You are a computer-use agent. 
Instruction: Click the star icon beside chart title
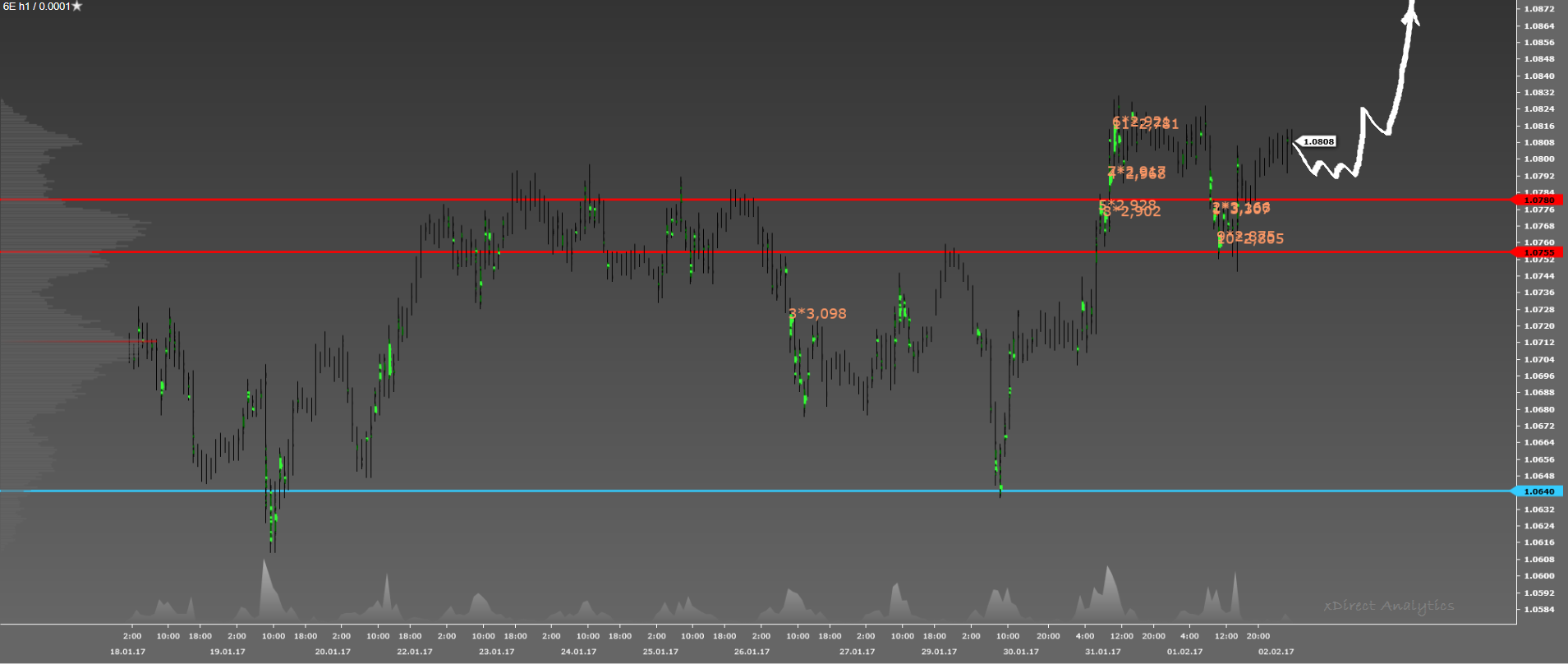[77, 7]
